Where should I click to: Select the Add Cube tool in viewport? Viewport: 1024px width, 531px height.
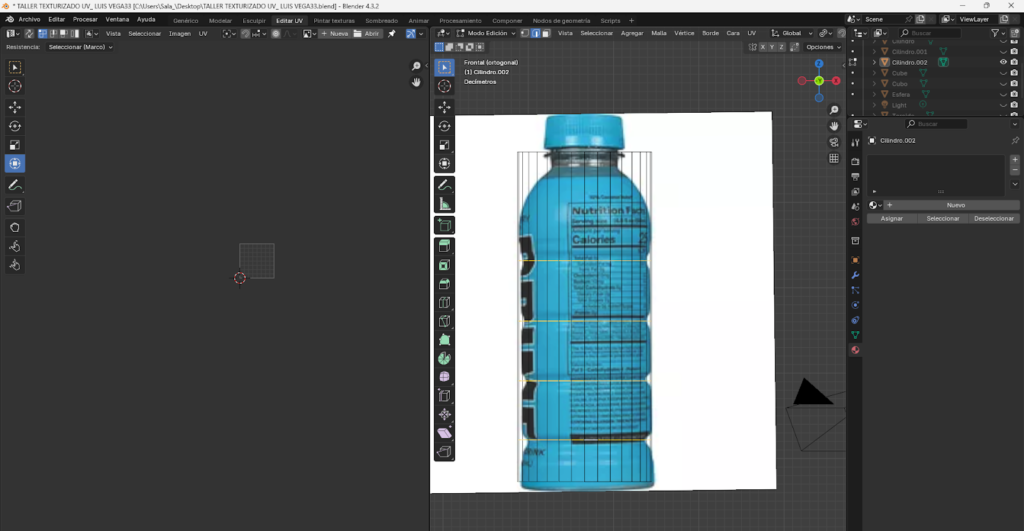(x=444, y=225)
